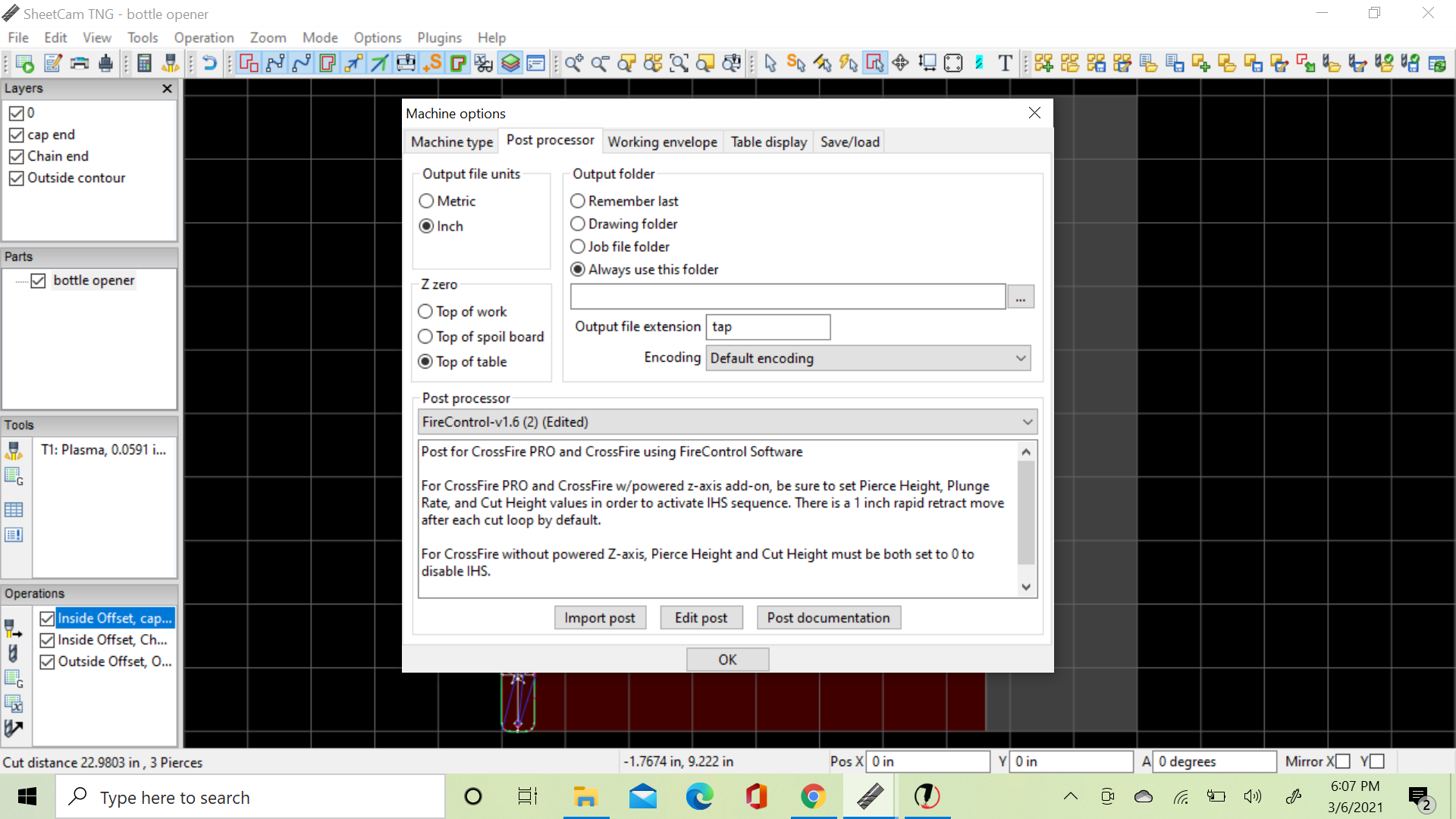Viewport: 1456px width, 819px height.
Task: Open File Explorer from taskbar
Action: (585, 796)
